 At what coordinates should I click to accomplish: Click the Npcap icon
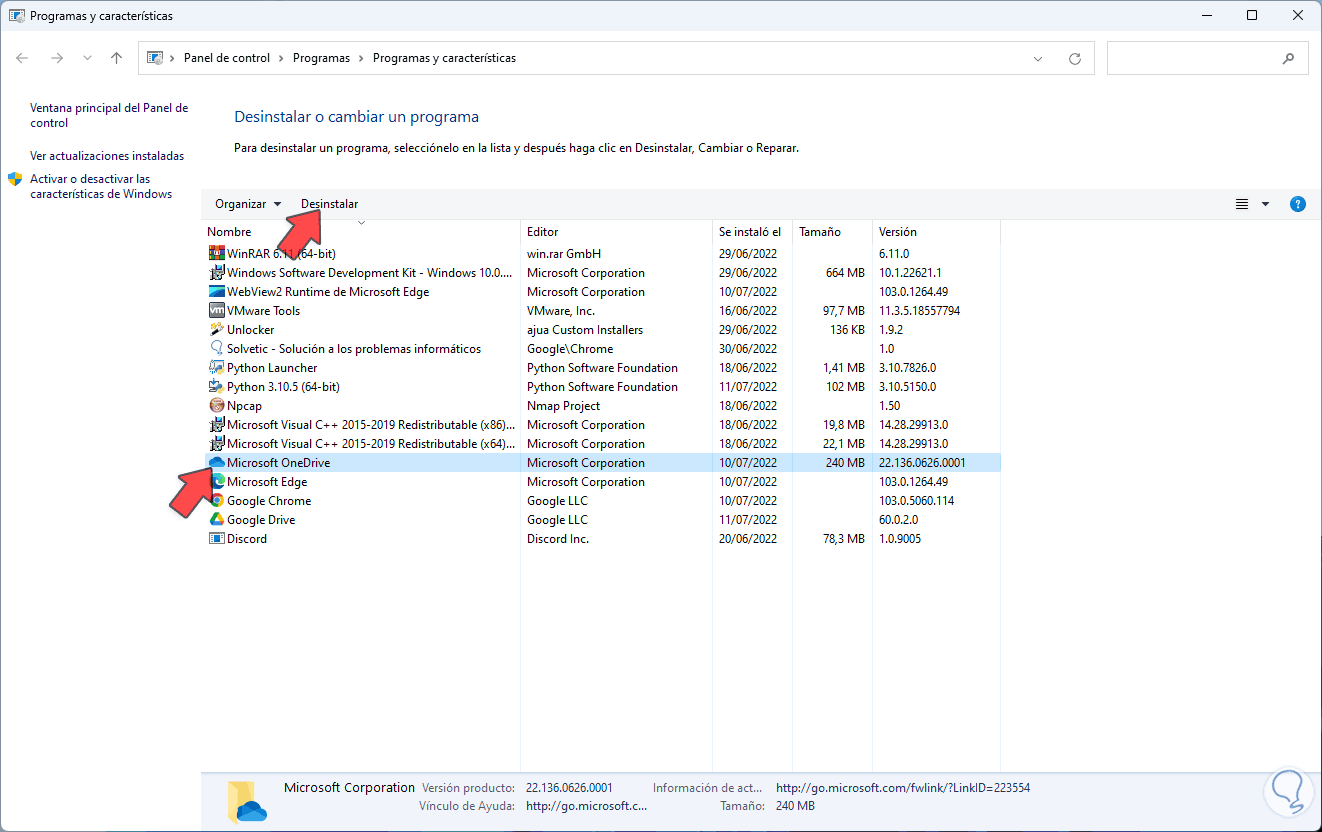tap(217, 406)
